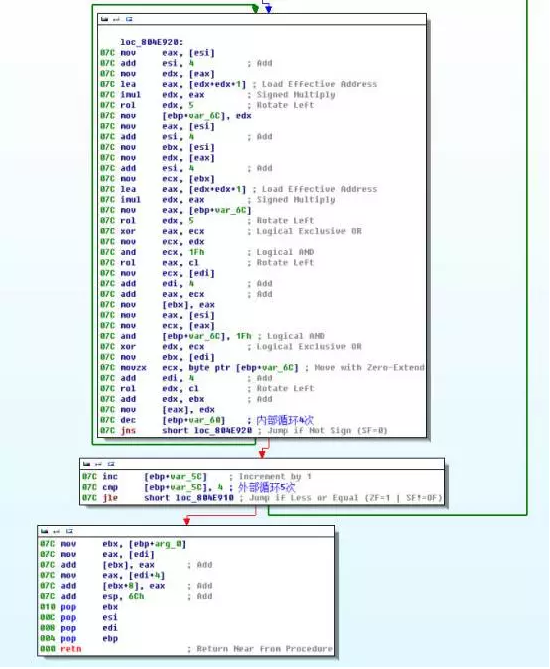Click the 6Ch operand in add esp line
This screenshot has height=669, width=550.
pyautogui.click(x=136, y=596)
